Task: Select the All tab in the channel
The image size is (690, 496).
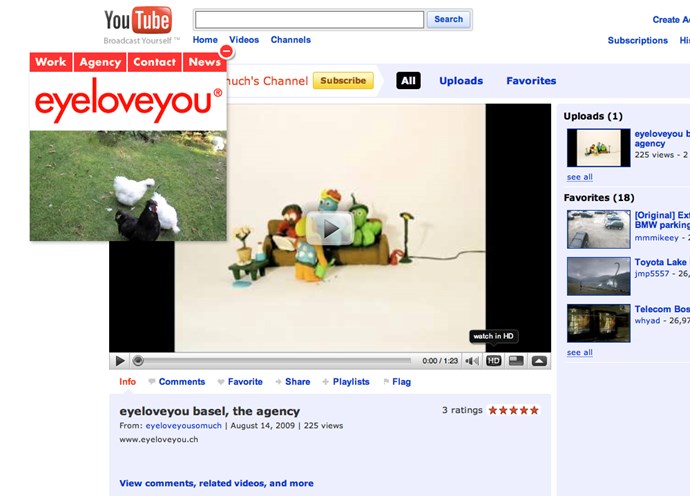Action: (x=408, y=81)
